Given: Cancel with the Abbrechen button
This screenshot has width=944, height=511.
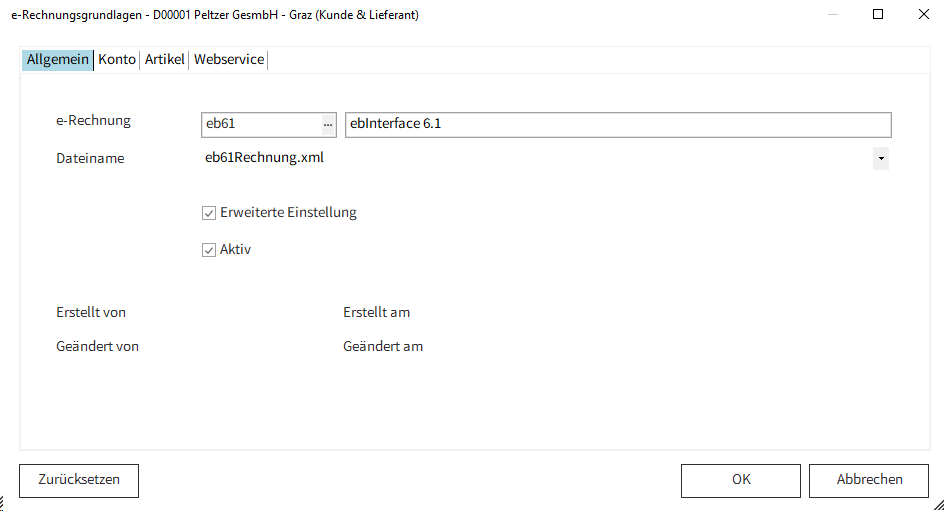Looking at the screenshot, I should (x=869, y=480).
